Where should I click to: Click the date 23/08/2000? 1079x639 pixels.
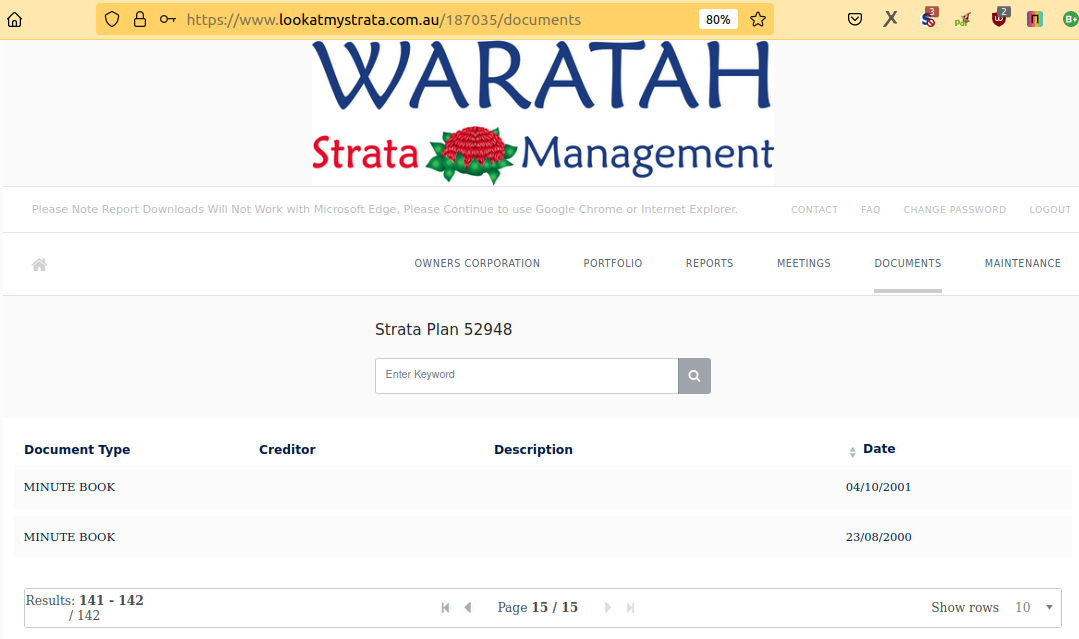pyautogui.click(x=879, y=537)
